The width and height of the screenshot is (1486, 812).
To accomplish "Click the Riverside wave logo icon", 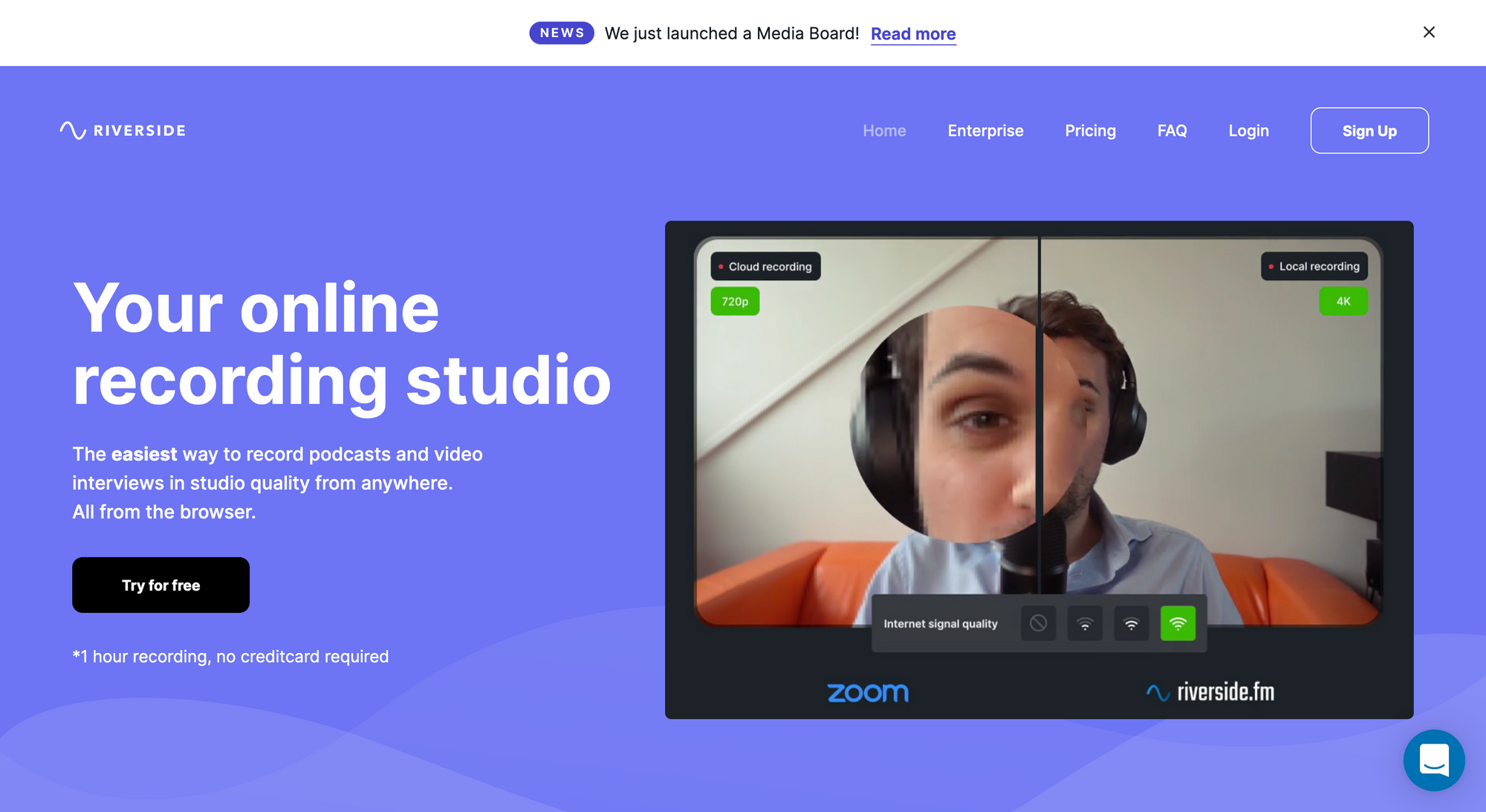I will click(73, 131).
